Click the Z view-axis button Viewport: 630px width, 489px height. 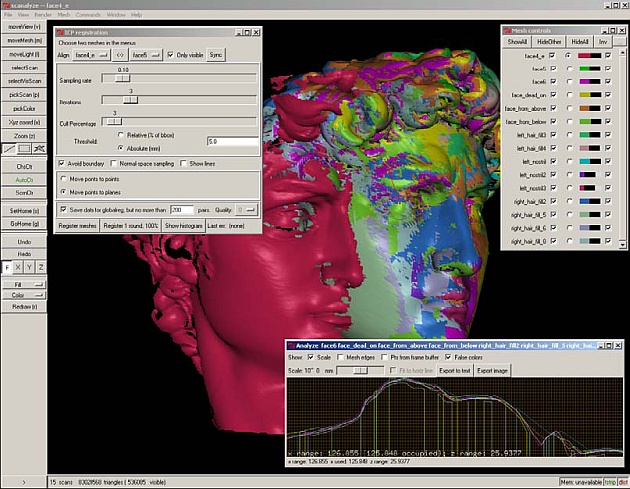pyautogui.click(x=41, y=267)
